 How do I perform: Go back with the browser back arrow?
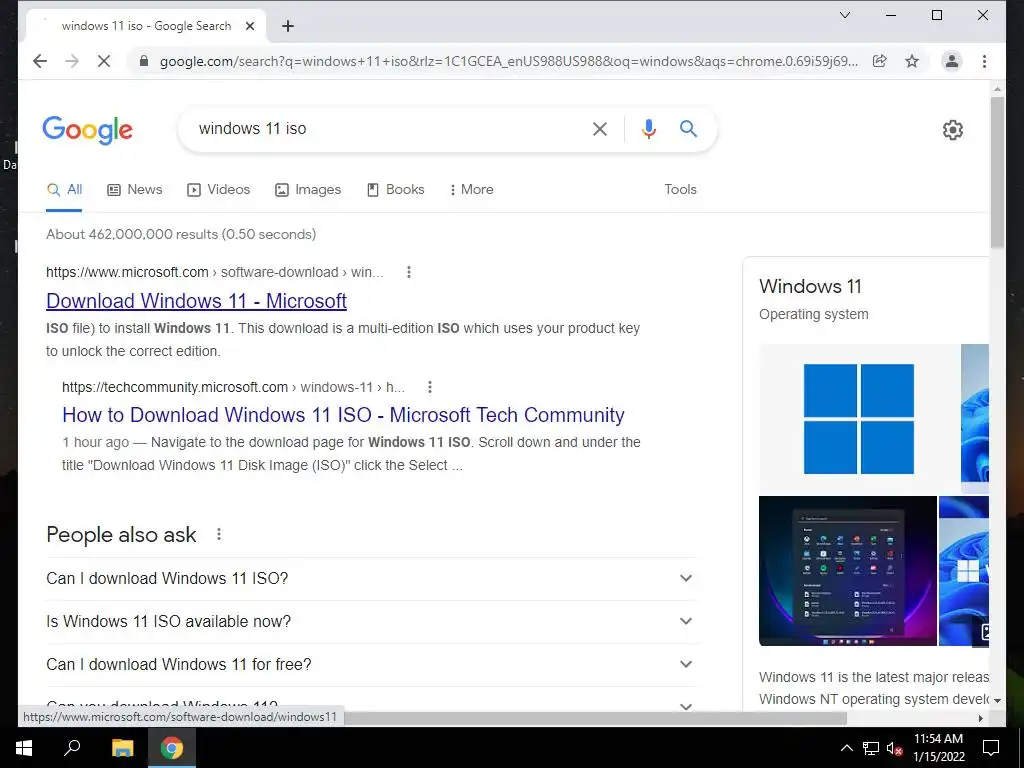[x=40, y=61]
